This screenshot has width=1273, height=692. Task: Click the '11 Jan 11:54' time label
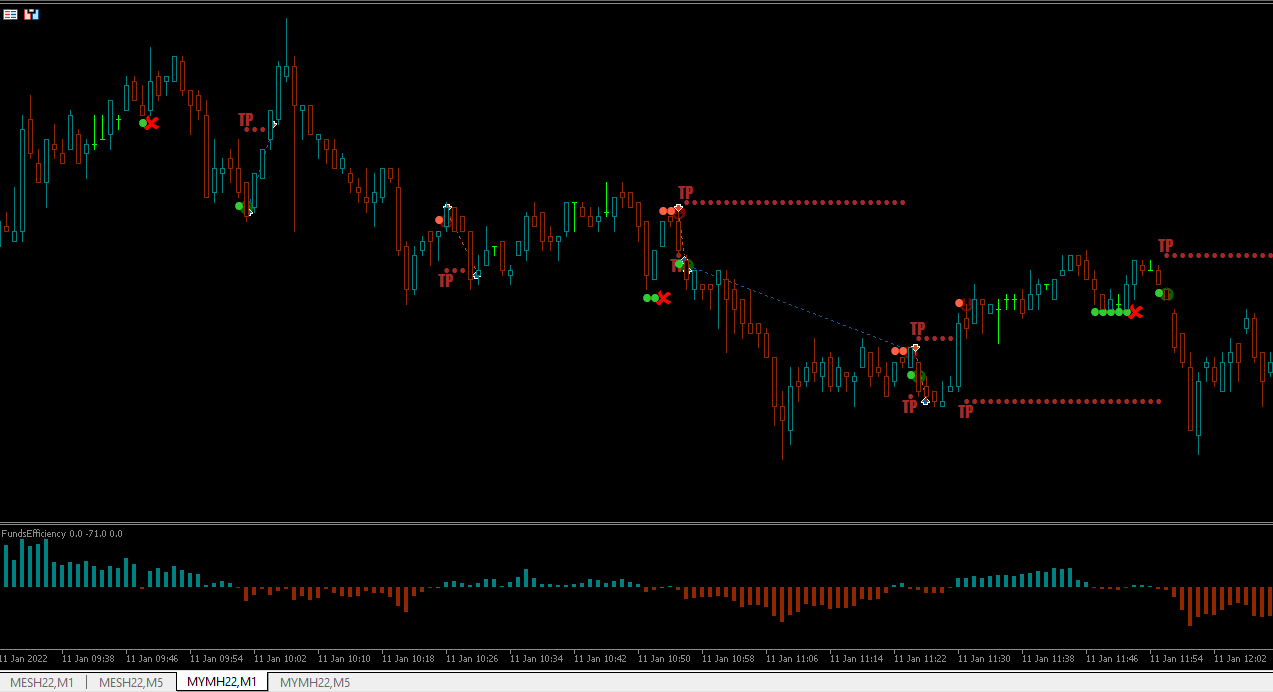coord(1176,659)
